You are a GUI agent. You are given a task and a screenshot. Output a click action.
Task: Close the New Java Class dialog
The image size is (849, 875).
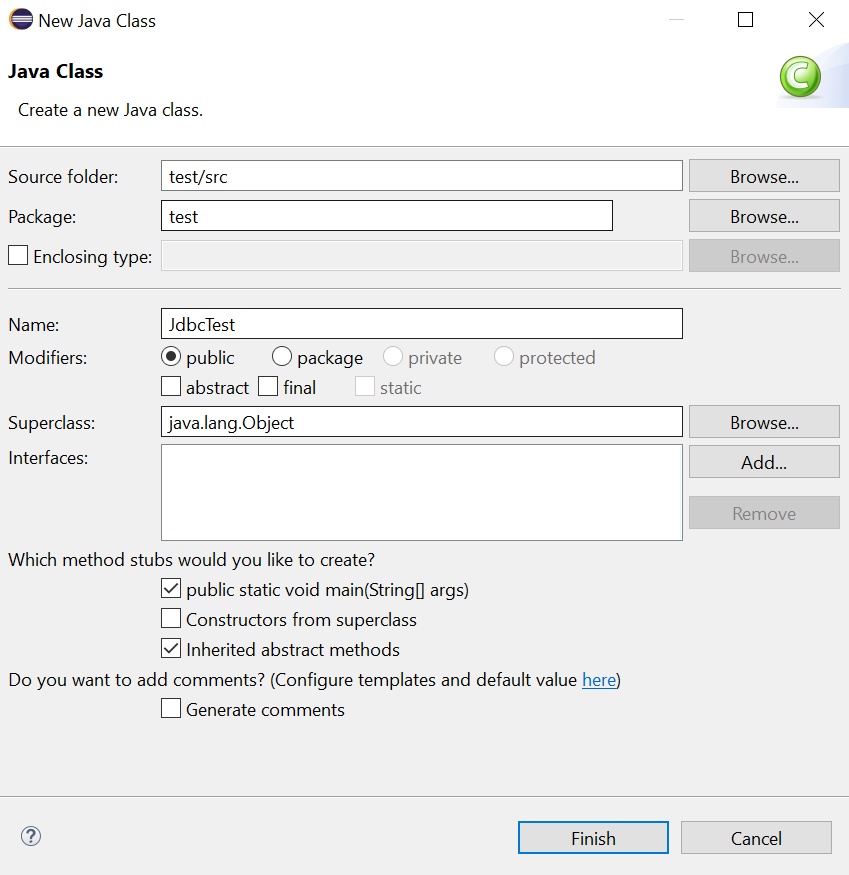click(816, 20)
